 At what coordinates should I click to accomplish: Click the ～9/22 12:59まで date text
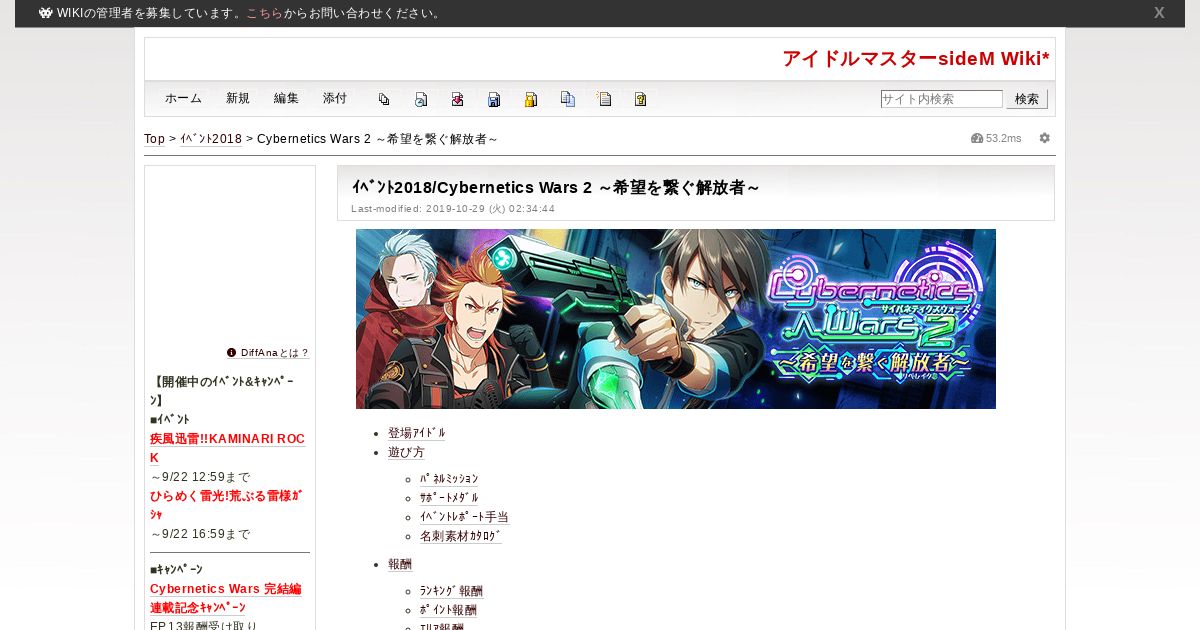point(200,477)
